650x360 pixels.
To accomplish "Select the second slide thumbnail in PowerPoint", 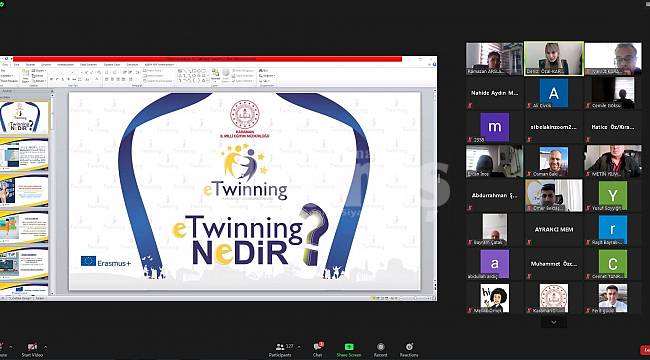I will click(x=24, y=154).
